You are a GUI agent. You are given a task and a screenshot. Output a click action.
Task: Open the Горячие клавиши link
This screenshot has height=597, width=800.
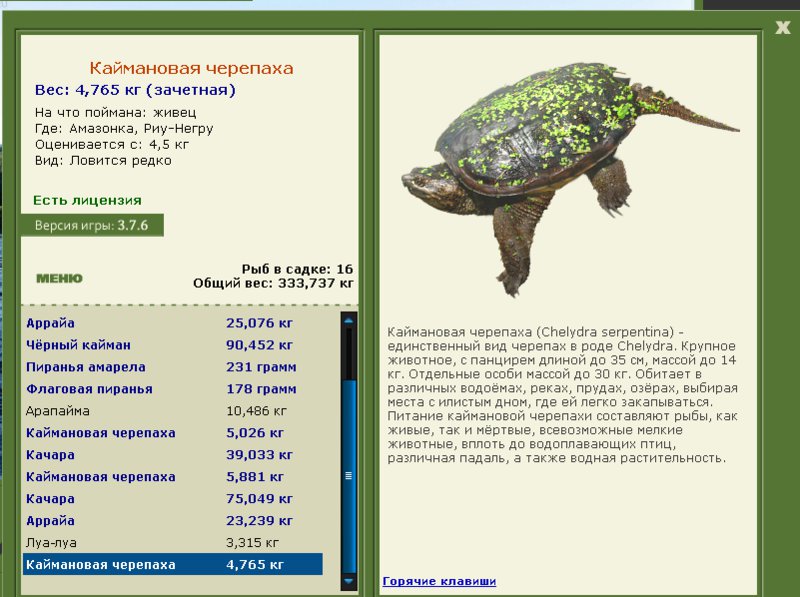click(439, 581)
